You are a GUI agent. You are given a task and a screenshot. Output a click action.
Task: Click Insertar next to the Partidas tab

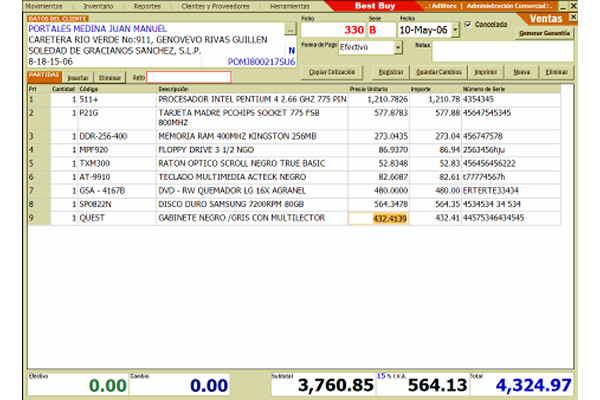[x=78, y=77]
